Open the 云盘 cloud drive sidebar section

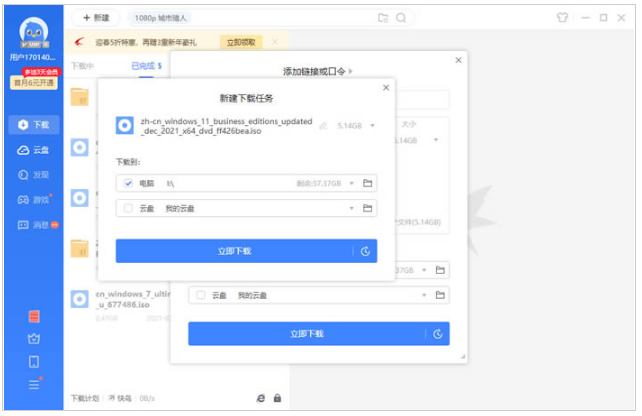click(33, 150)
